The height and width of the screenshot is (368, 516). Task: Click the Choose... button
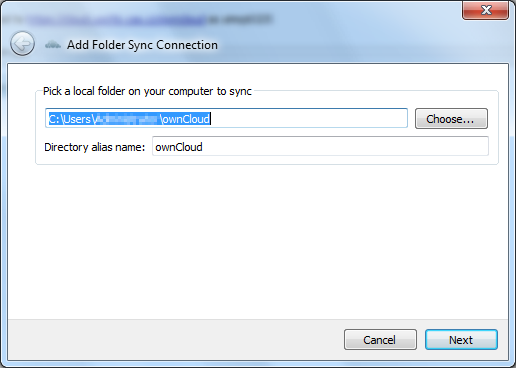coord(451,119)
